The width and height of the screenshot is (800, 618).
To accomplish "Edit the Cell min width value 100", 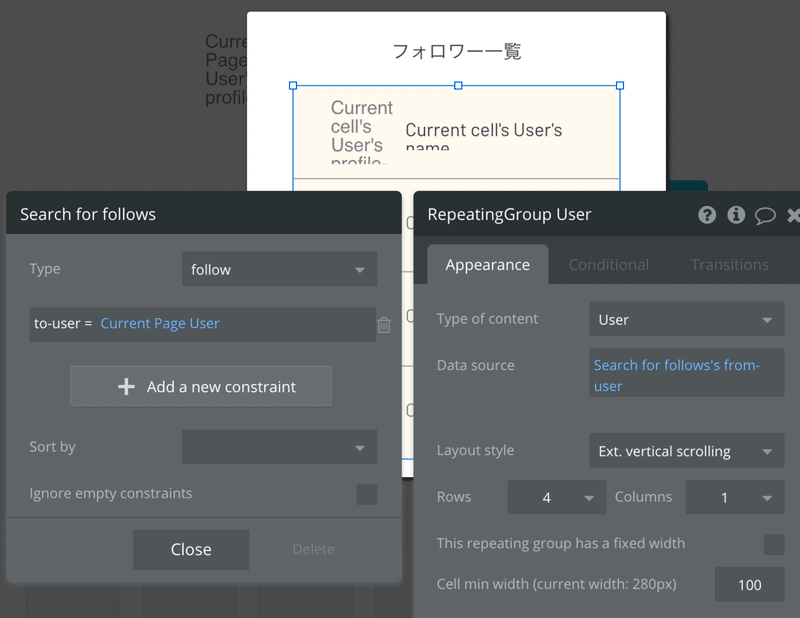I will [749, 584].
